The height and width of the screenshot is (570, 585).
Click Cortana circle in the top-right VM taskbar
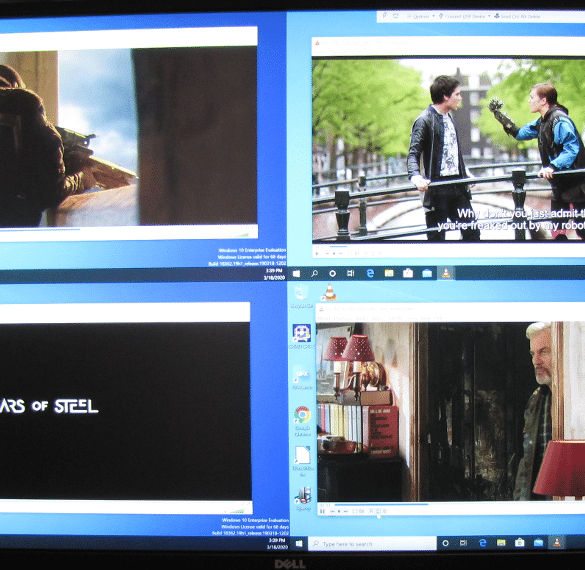pyautogui.click(x=332, y=273)
